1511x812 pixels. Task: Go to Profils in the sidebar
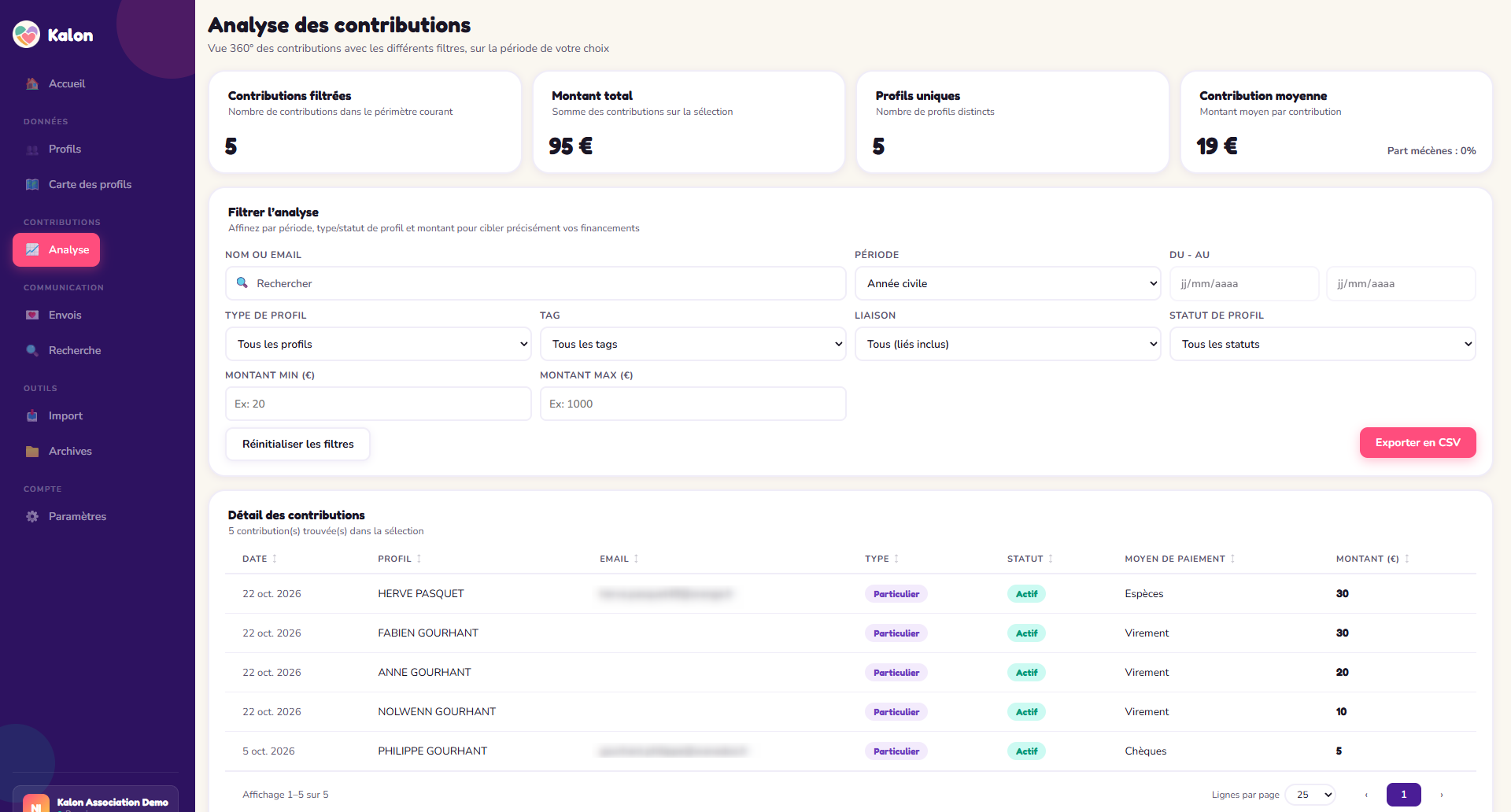point(65,149)
